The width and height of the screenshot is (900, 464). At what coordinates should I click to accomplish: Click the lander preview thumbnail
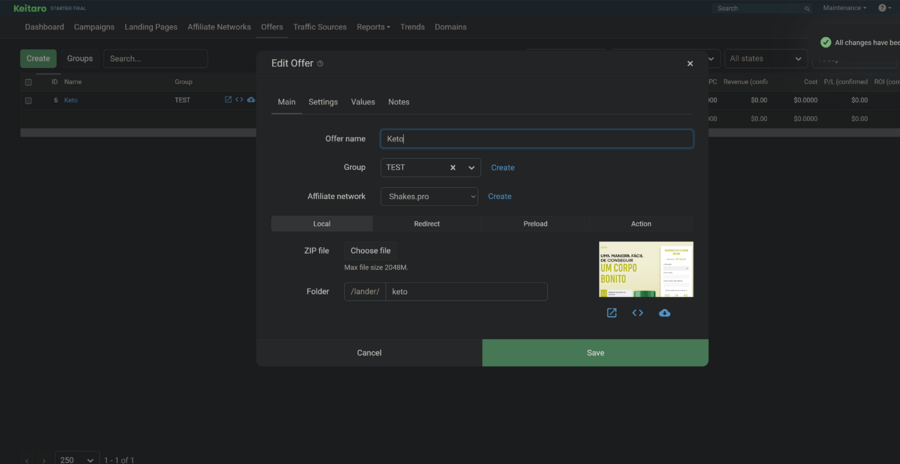(x=645, y=269)
